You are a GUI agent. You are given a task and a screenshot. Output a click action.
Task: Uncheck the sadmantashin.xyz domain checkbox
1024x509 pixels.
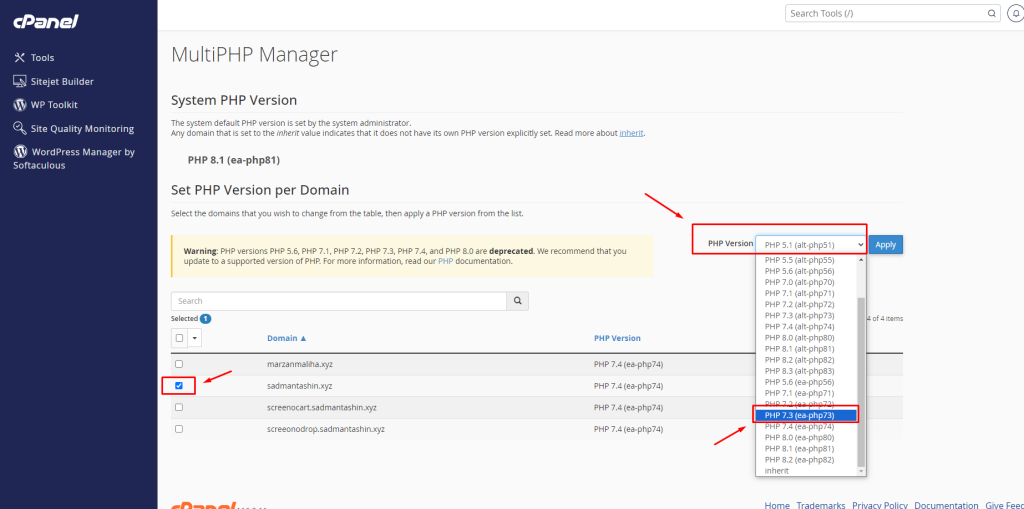pyautogui.click(x=179, y=385)
